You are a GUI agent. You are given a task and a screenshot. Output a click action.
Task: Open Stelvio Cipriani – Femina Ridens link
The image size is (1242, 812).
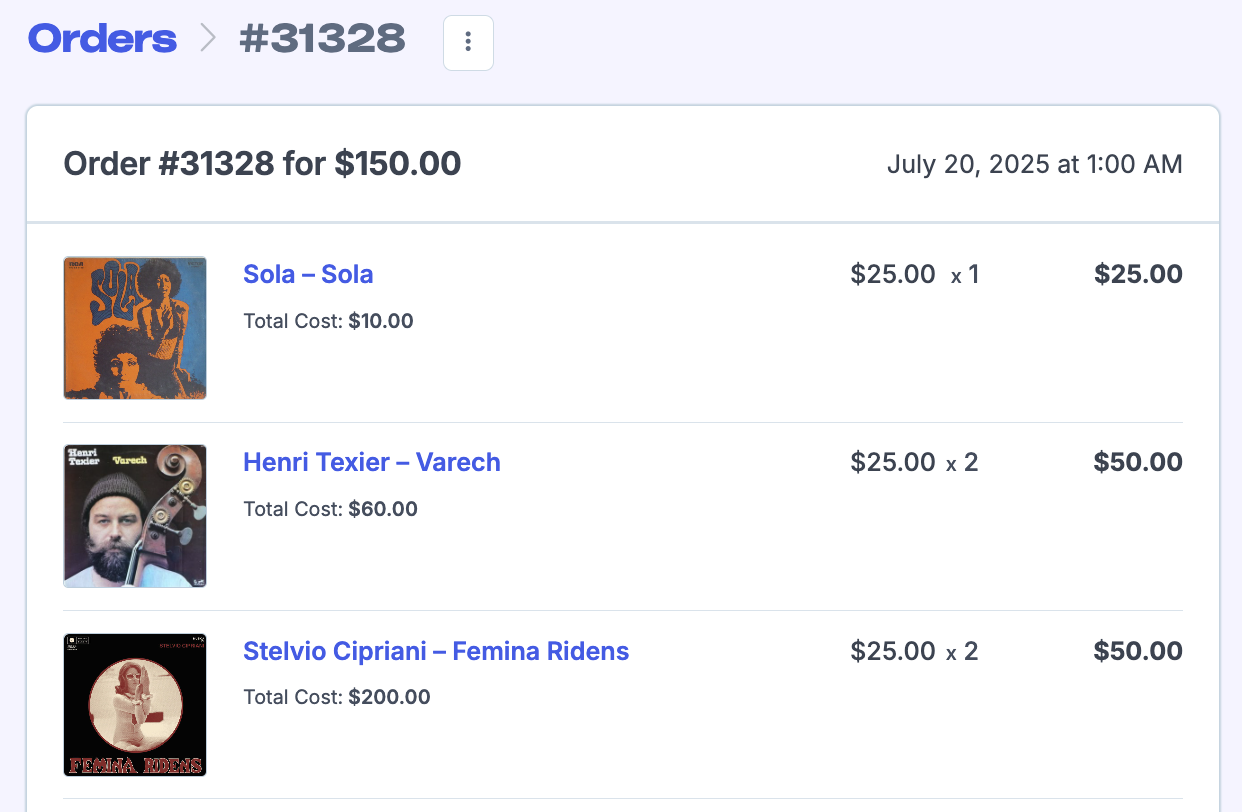click(436, 651)
